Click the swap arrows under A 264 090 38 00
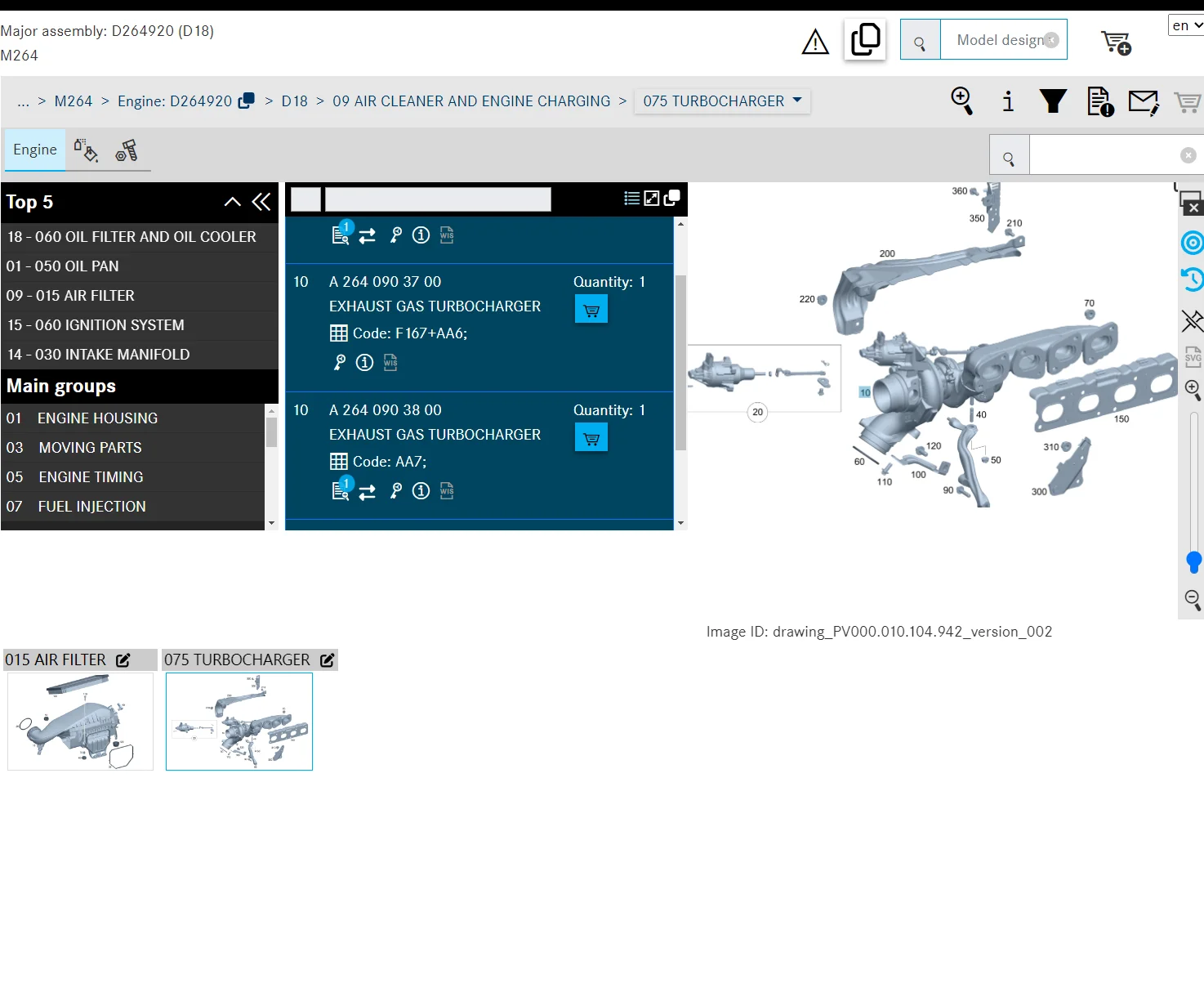The height and width of the screenshot is (988, 1204). click(368, 492)
